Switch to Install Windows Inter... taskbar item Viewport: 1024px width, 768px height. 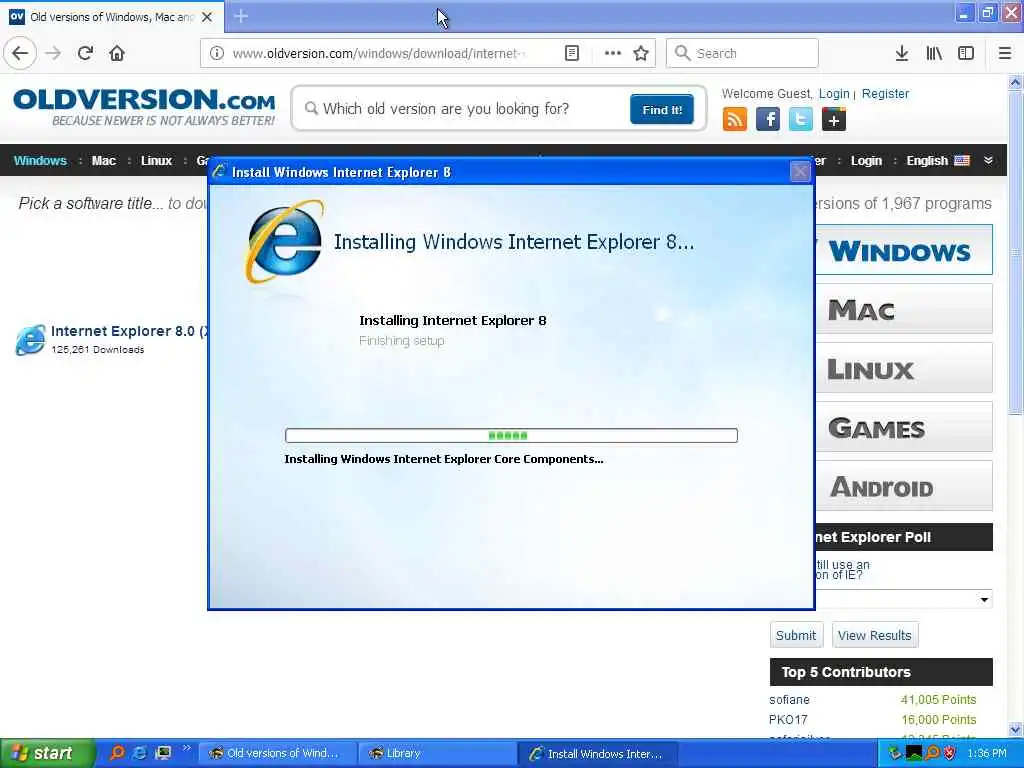pos(598,753)
